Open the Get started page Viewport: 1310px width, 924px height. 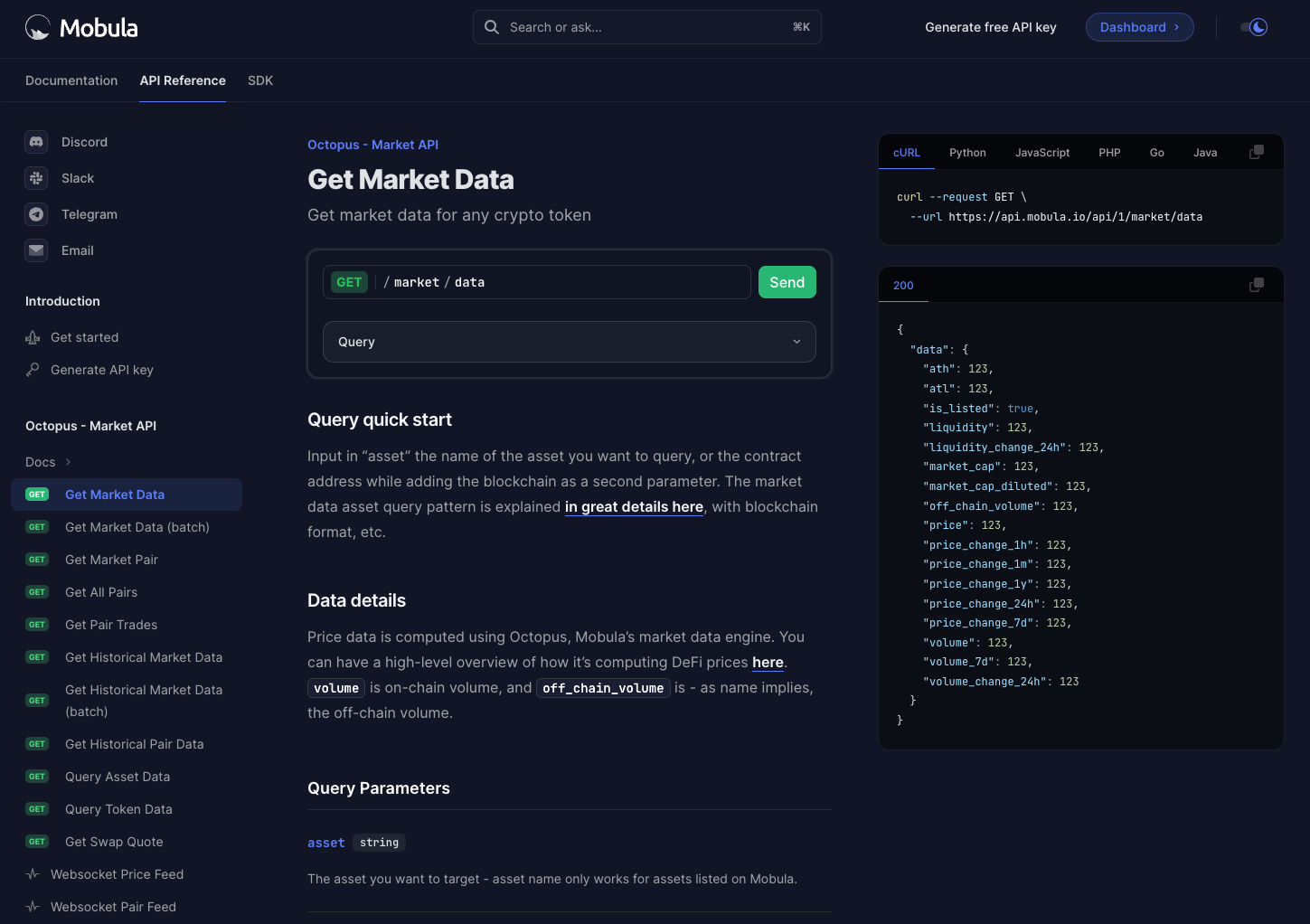(x=84, y=337)
